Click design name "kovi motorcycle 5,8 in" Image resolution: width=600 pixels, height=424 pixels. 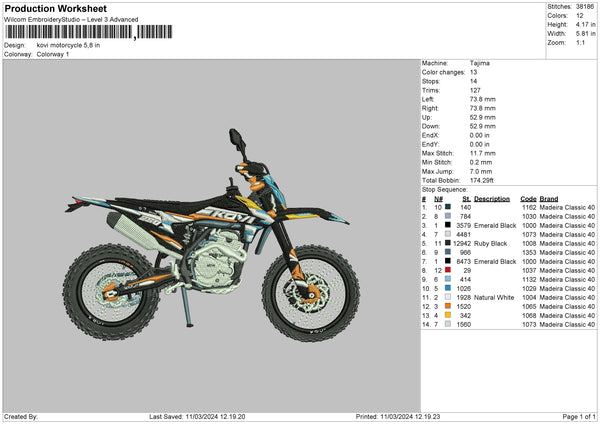point(68,45)
